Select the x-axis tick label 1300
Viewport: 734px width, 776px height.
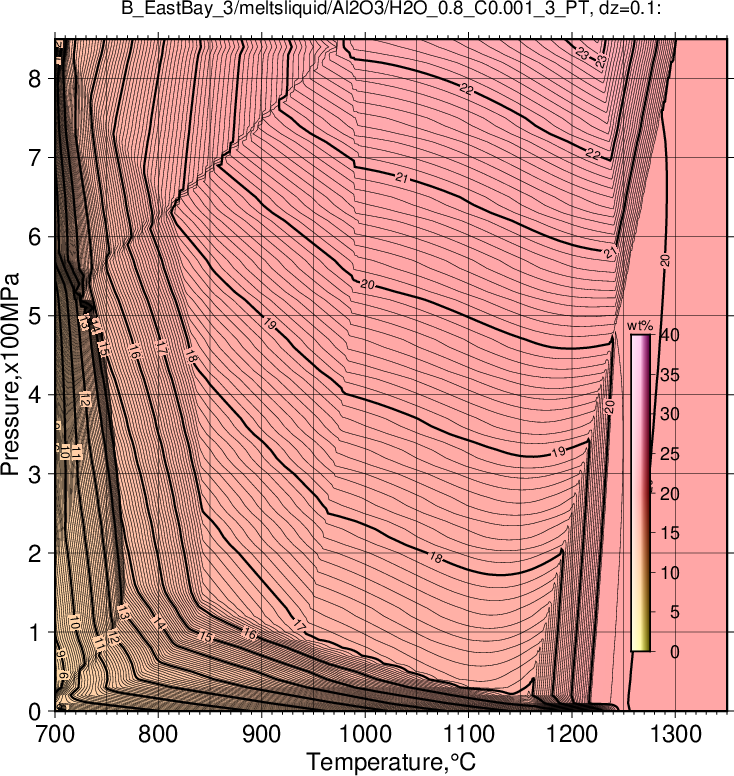(x=675, y=734)
